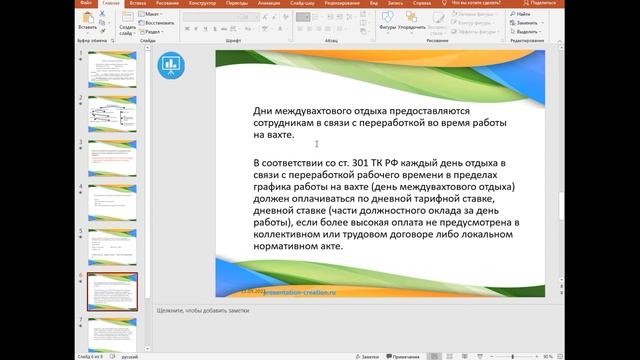Click the zoom in plus button
The height and width of the screenshot is (360, 640).
tap(536, 357)
